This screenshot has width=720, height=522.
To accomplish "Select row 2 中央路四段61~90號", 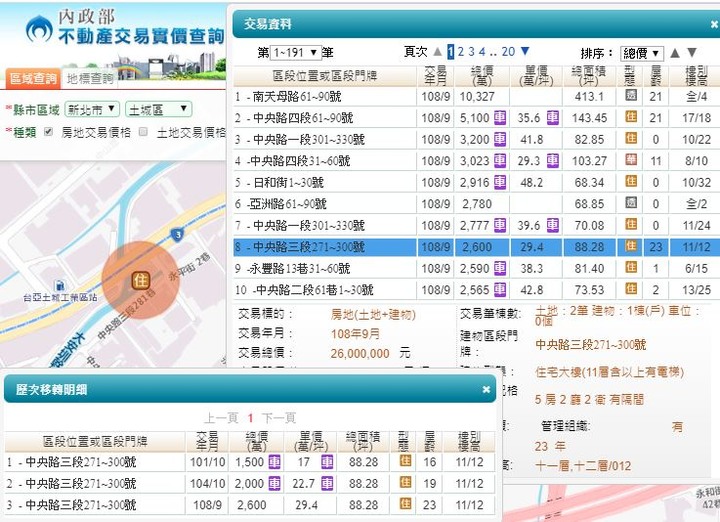I will pyautogui.click(x=476, y=118).
